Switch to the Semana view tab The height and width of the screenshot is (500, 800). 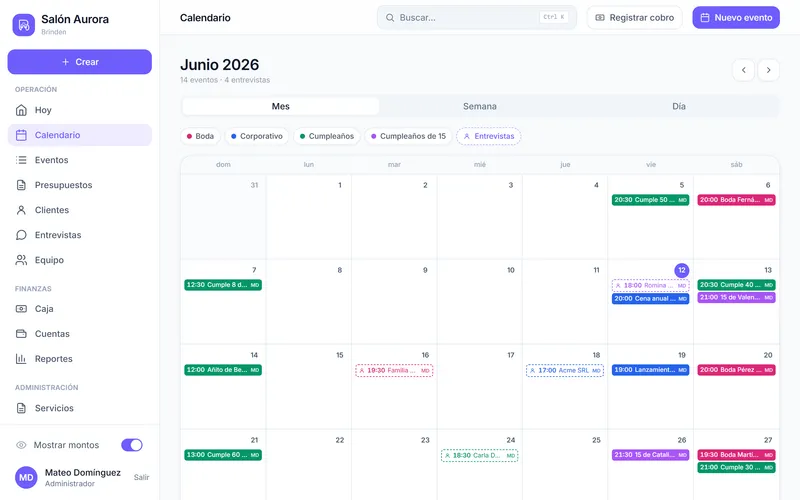point(480,106)
